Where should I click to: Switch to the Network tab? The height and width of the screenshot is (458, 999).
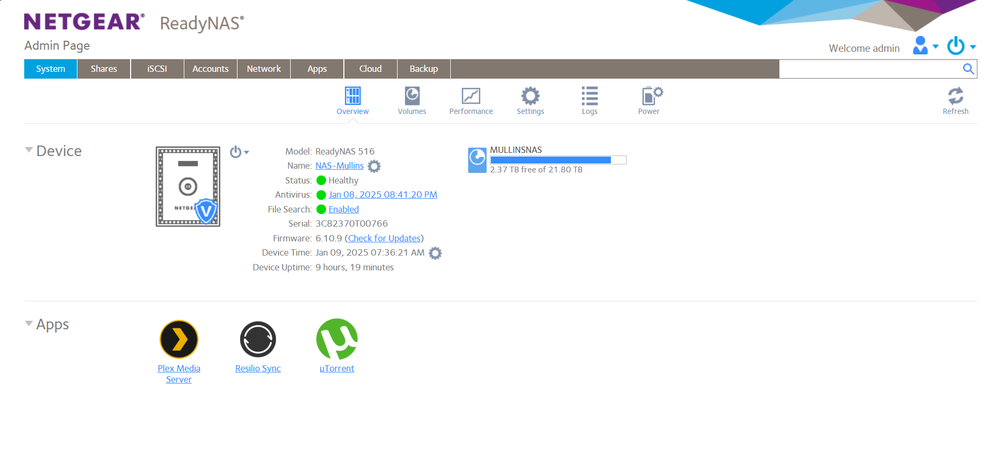click(x=264, y=69)
